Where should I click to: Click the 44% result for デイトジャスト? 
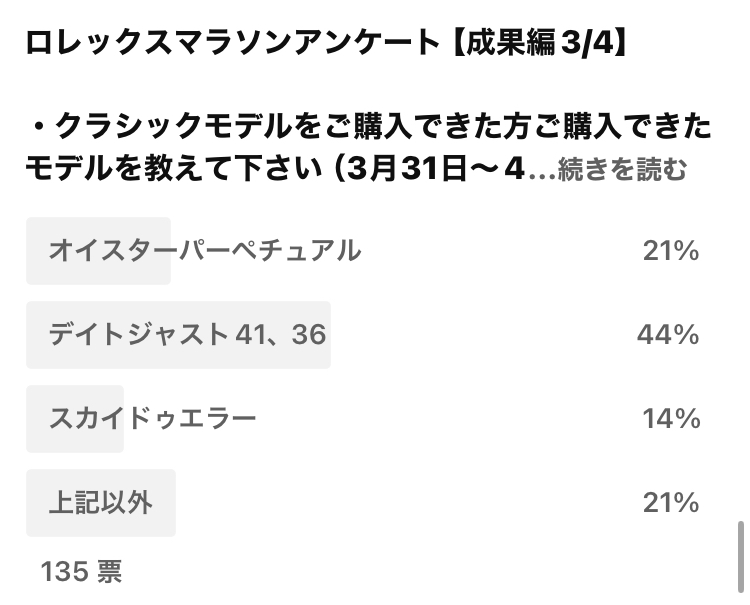tap(668, 334)
